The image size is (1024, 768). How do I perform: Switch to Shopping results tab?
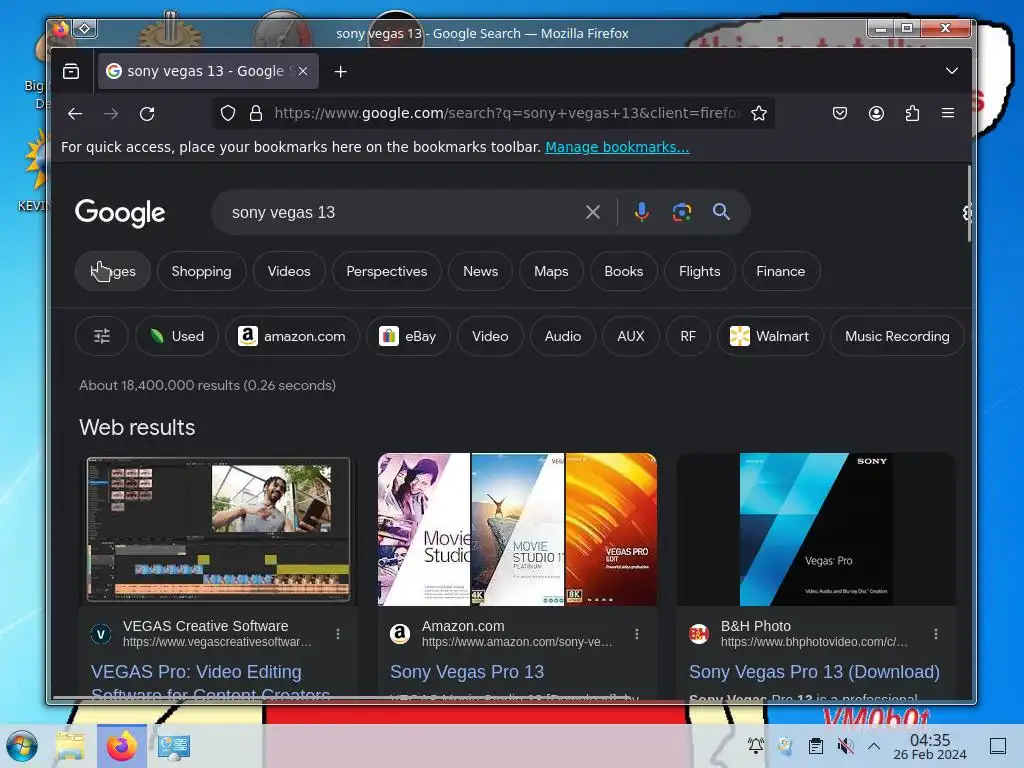point(201,271)
